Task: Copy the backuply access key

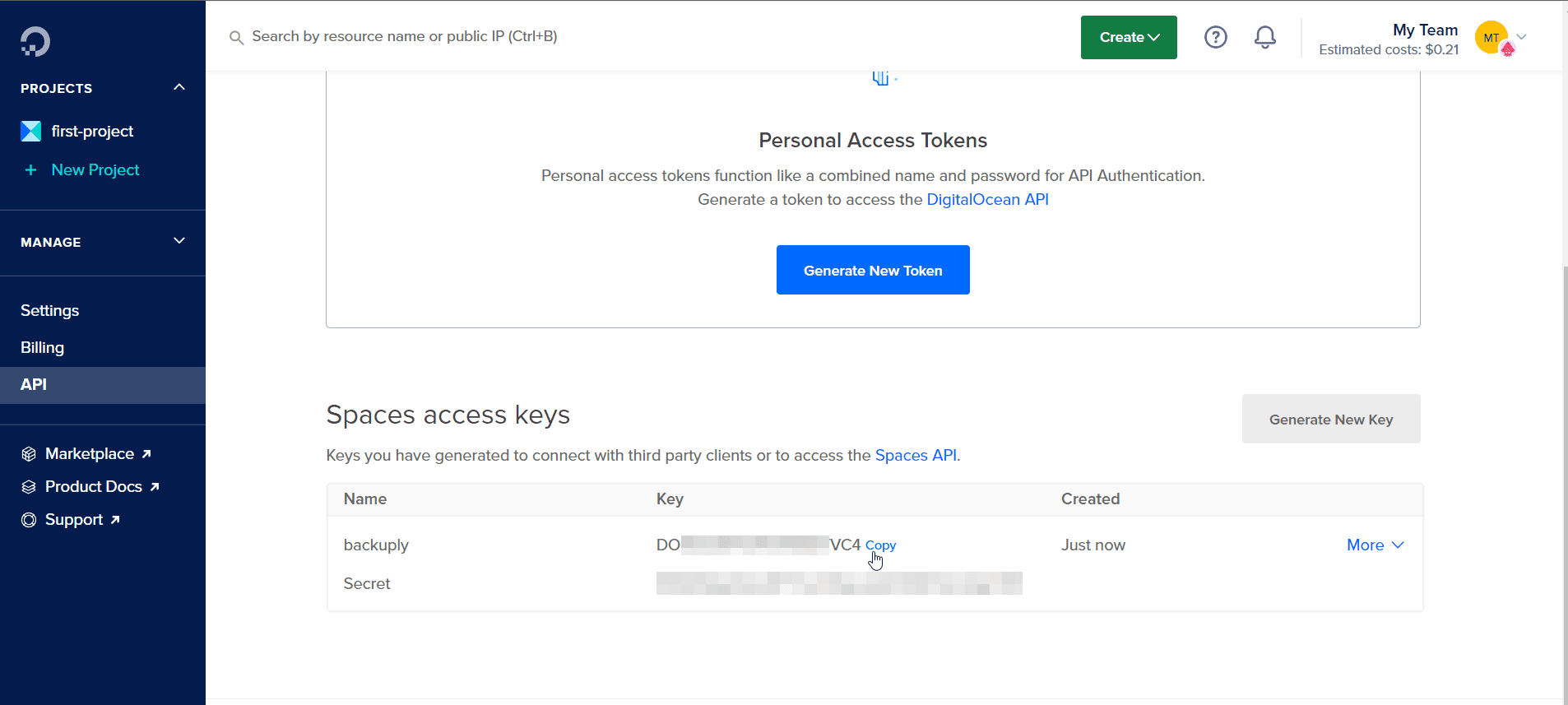Action: [881, 545]
